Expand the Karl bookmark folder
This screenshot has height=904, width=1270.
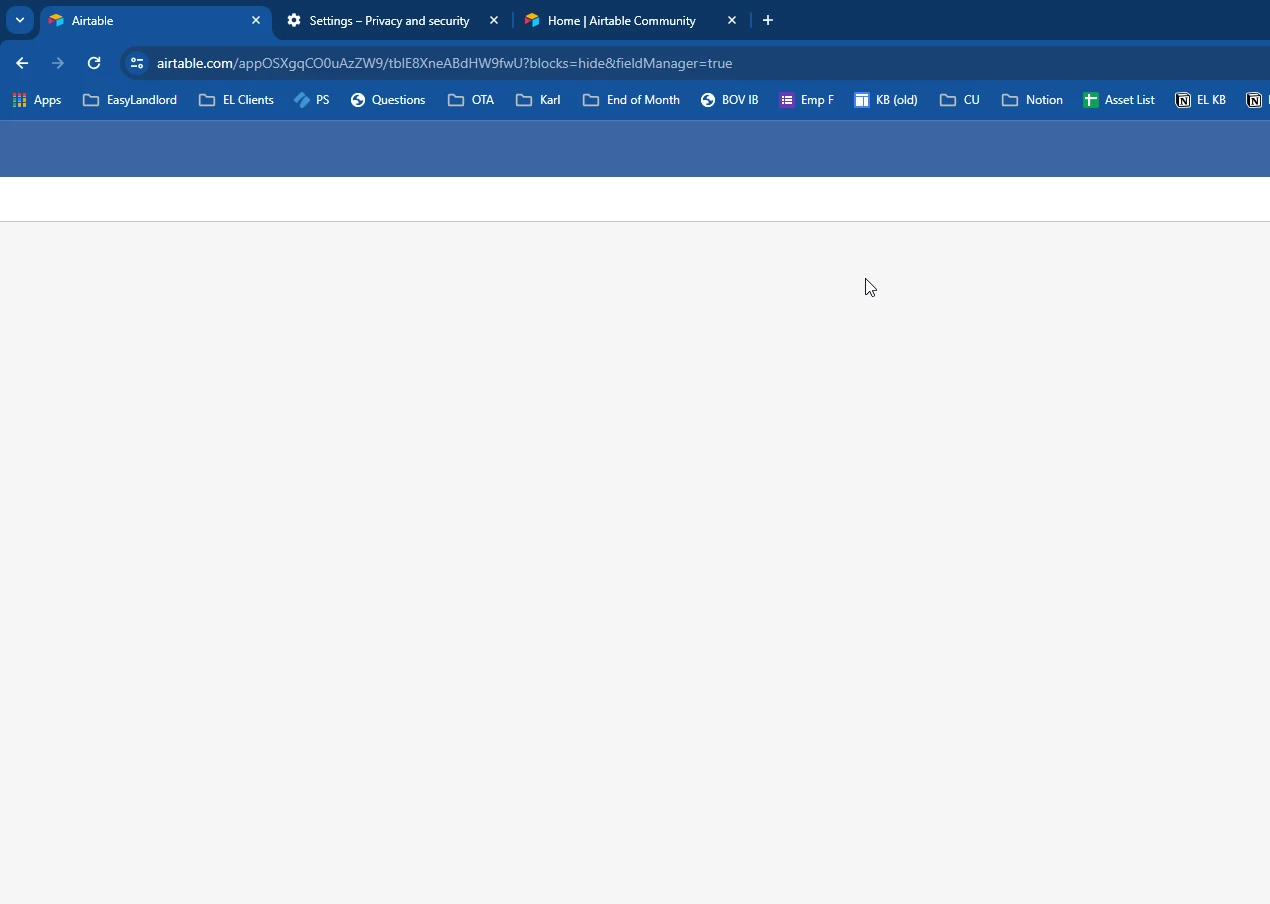538,100
